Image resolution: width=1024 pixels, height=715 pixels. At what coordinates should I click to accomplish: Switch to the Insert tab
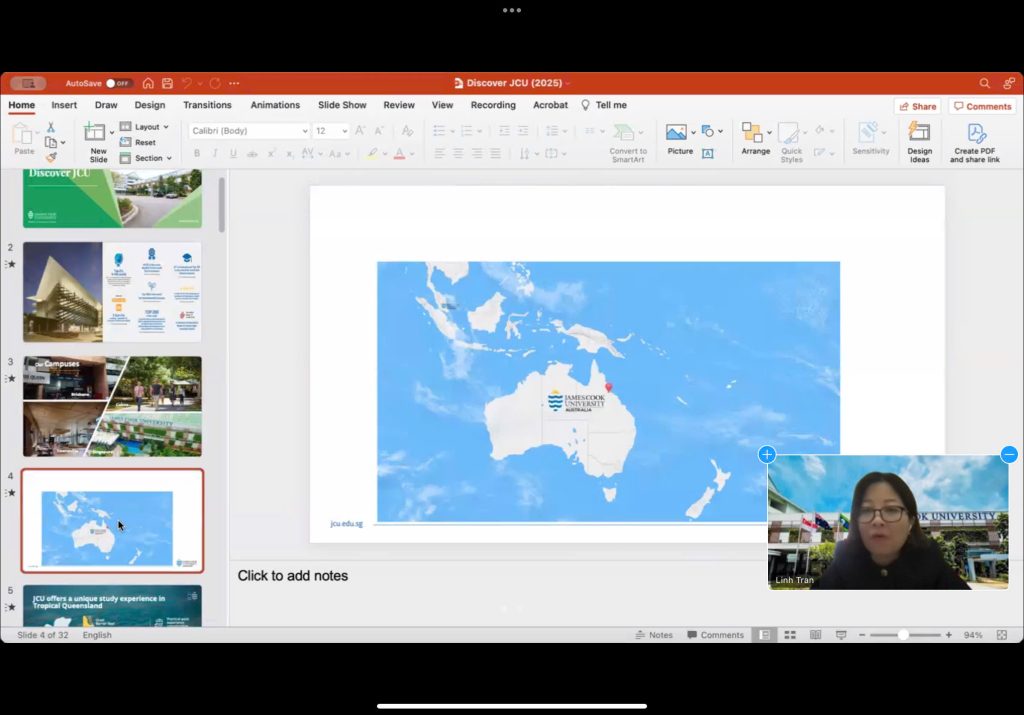(x=64, y=105)
